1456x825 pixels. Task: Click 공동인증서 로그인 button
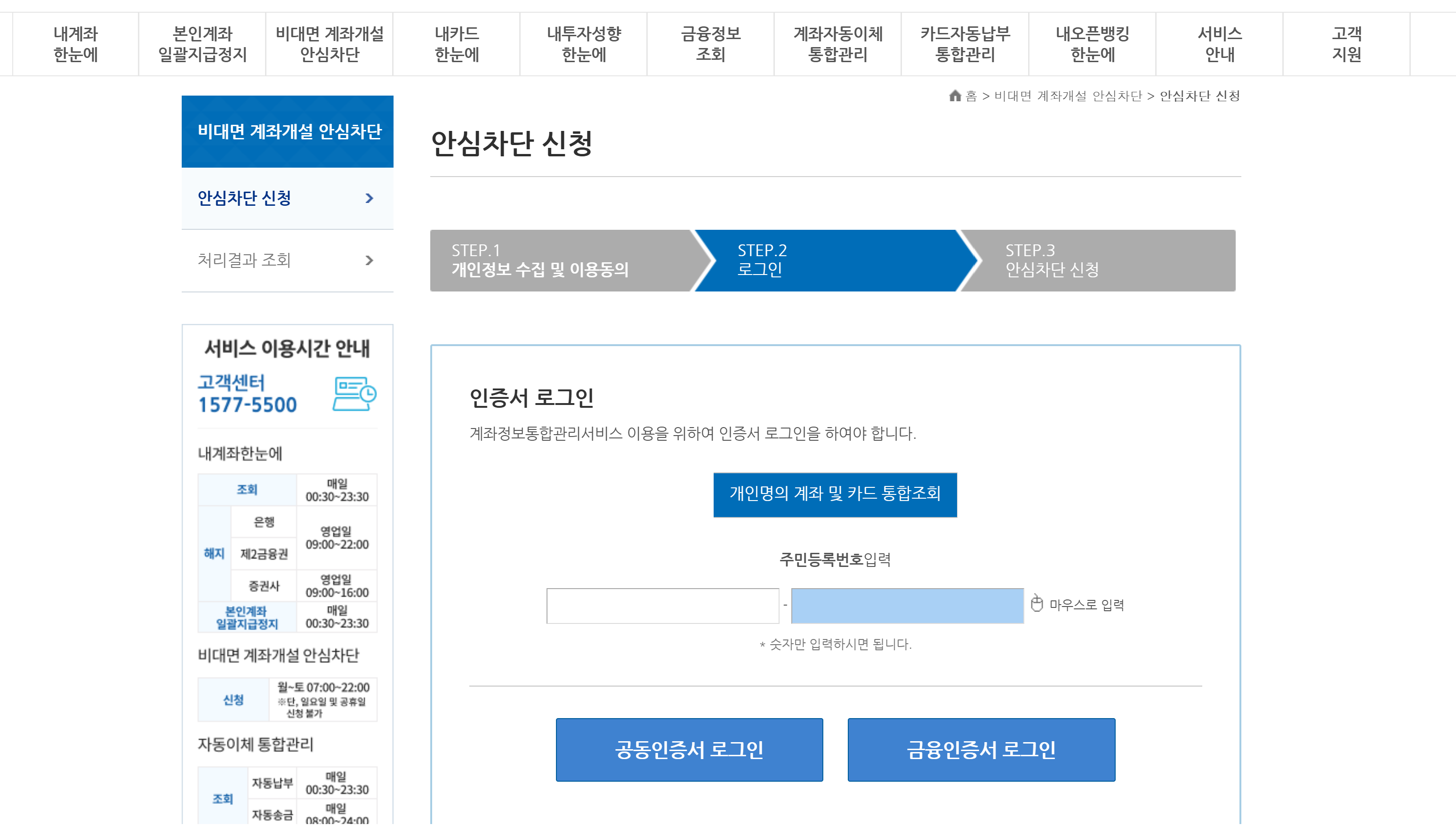[x=689, y=750]
